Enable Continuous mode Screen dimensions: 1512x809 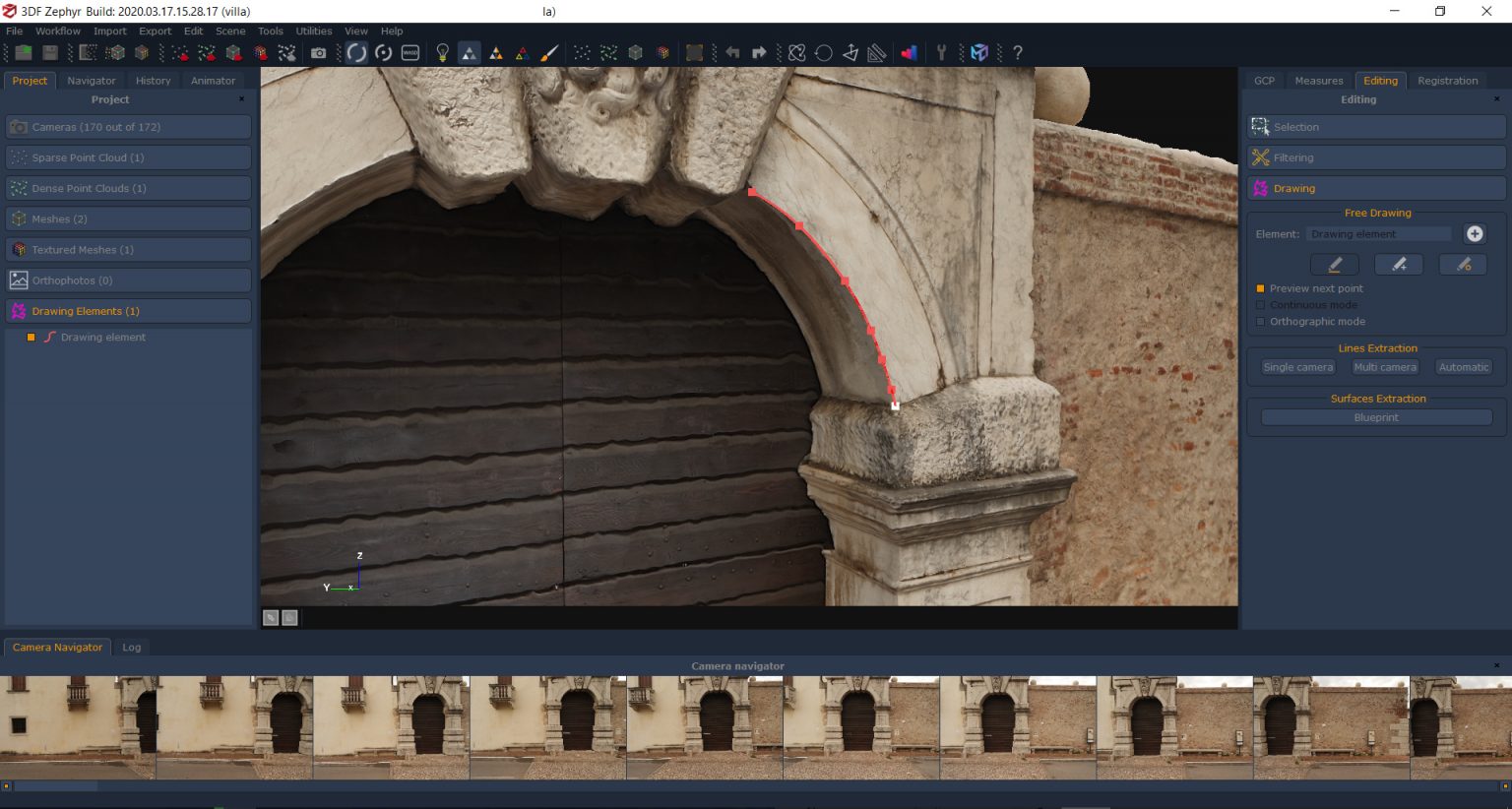click(x=1261, y=305)
